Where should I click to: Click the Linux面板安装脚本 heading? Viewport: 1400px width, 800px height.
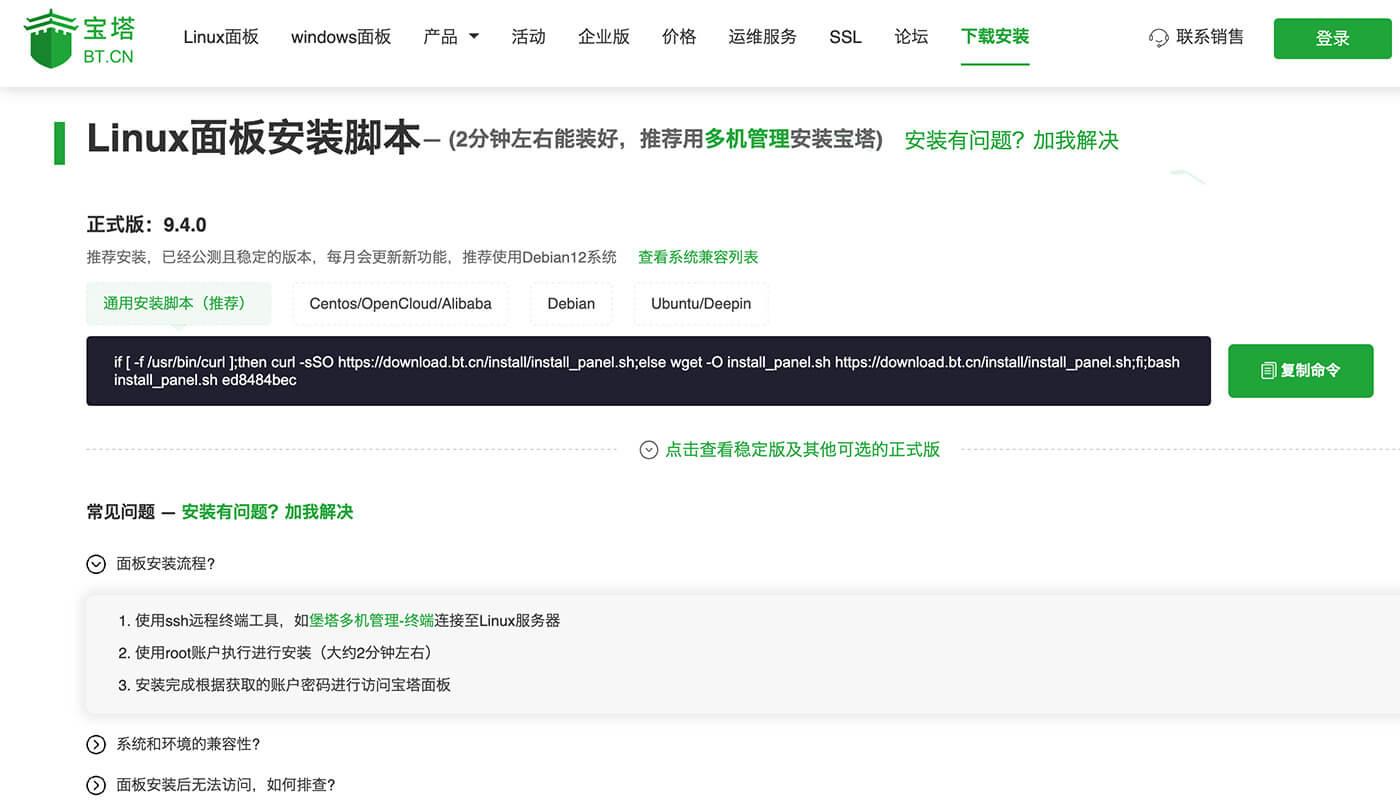(253, 138)
